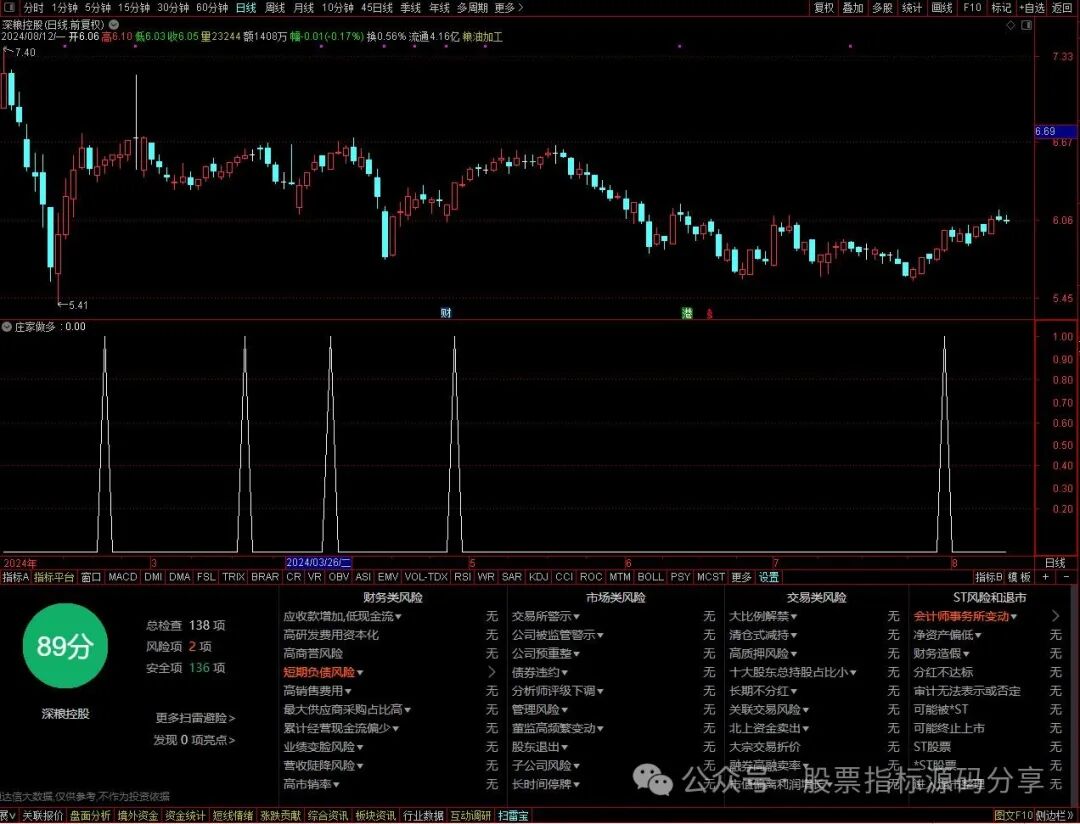Click the 窗口 window button

[91, 577]
